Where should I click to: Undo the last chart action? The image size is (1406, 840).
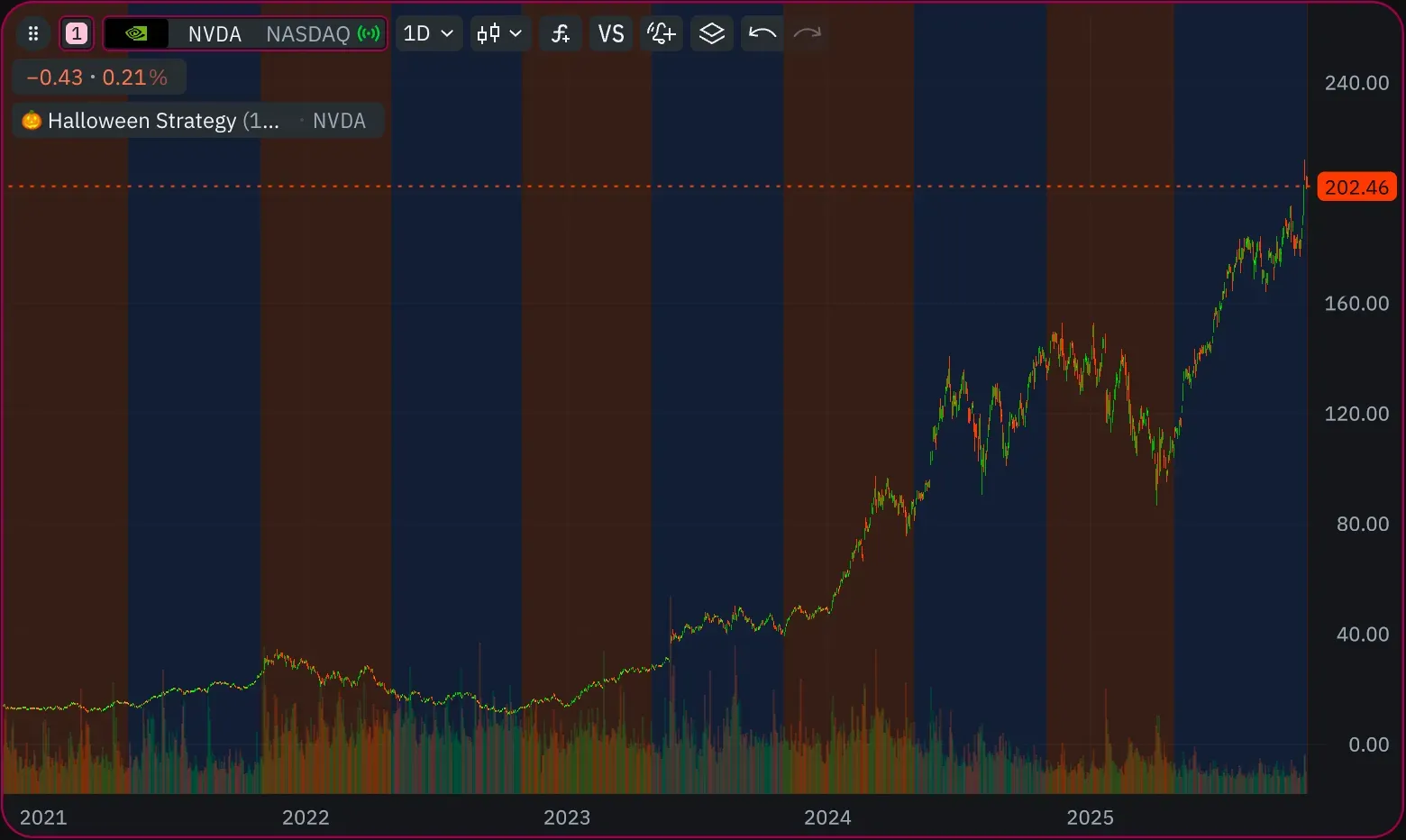tap(762, 34)
